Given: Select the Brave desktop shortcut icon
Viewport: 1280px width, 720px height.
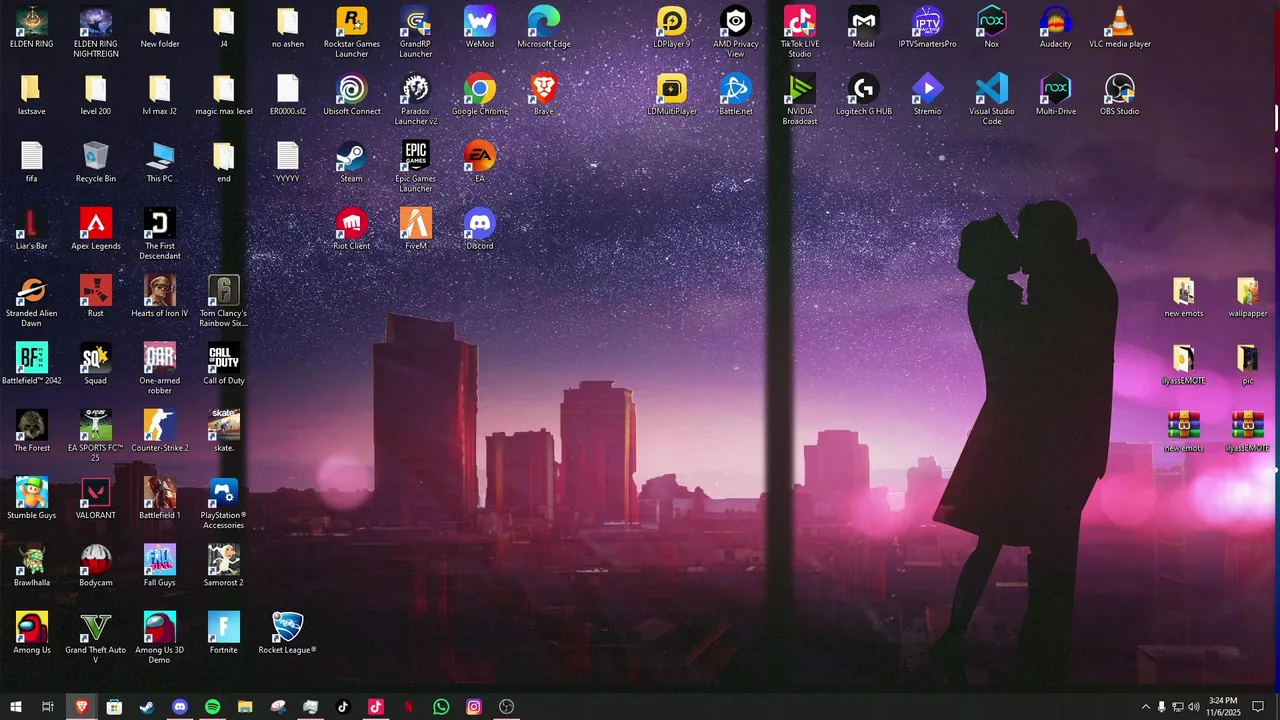Looking at the screenshot, I should [544, 94].
